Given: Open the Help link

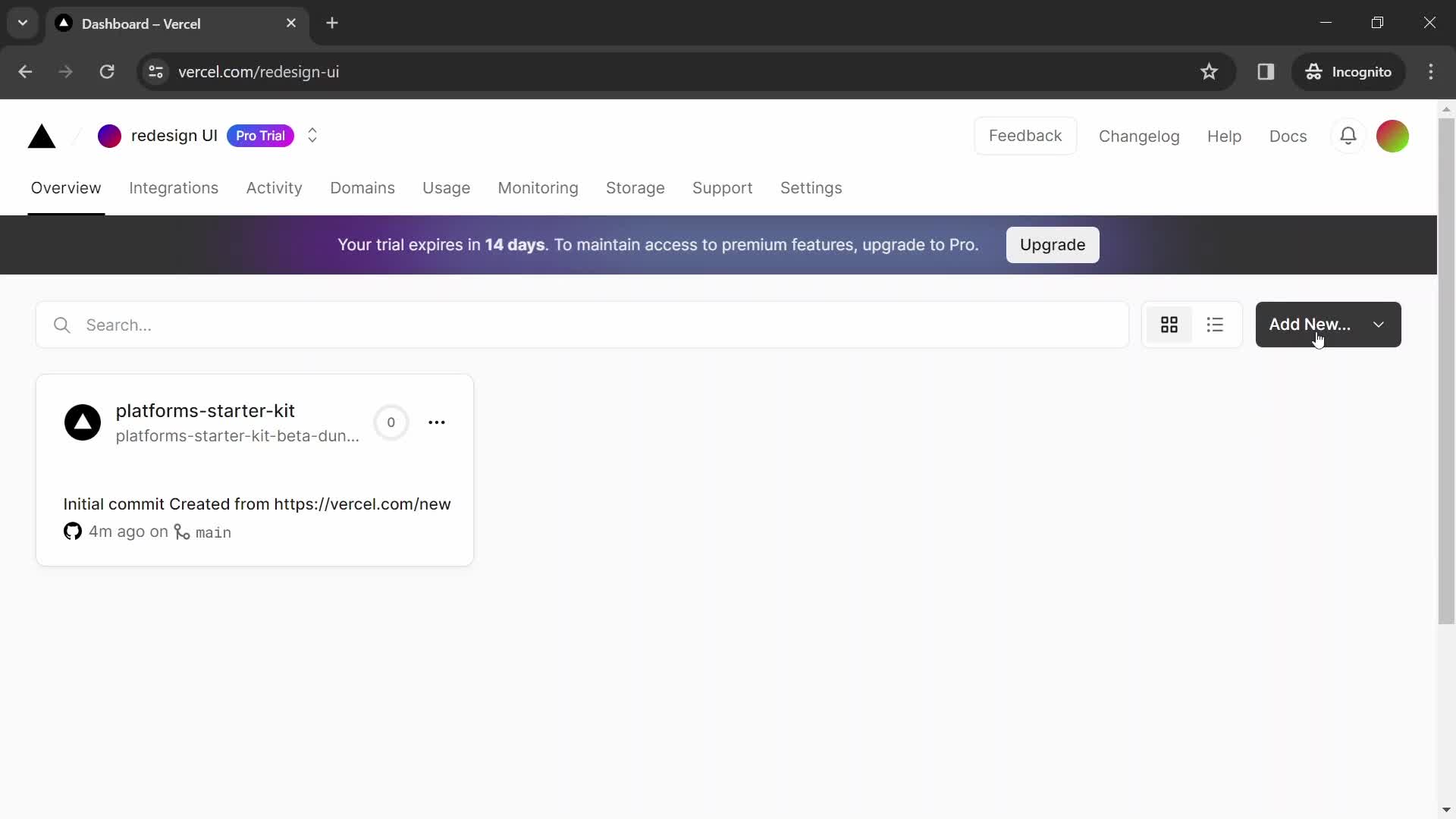Looking at the screenshot, I should pyautogui.click(x=1224, y=136).
